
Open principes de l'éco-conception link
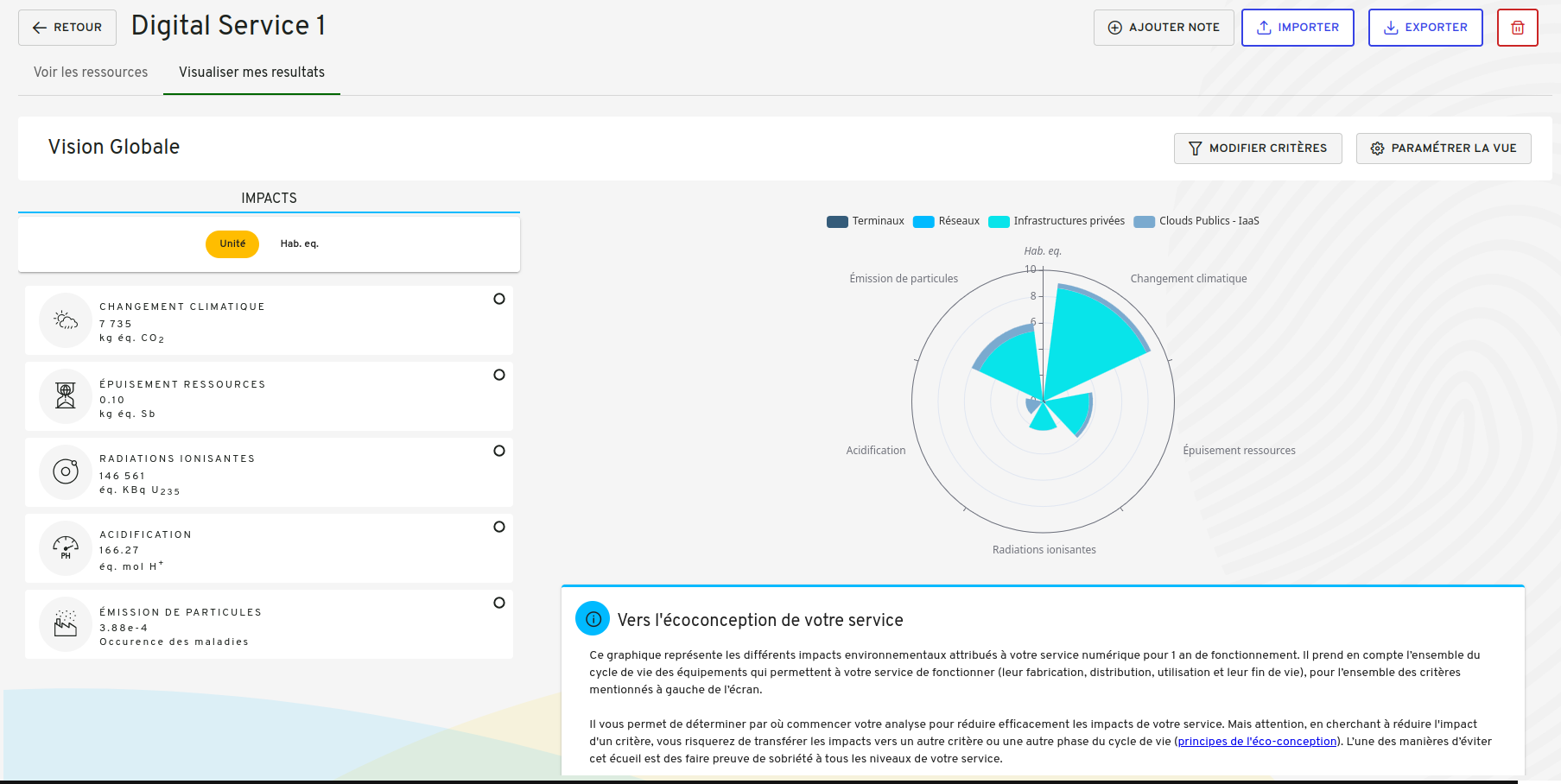(x=1257, y=742)
